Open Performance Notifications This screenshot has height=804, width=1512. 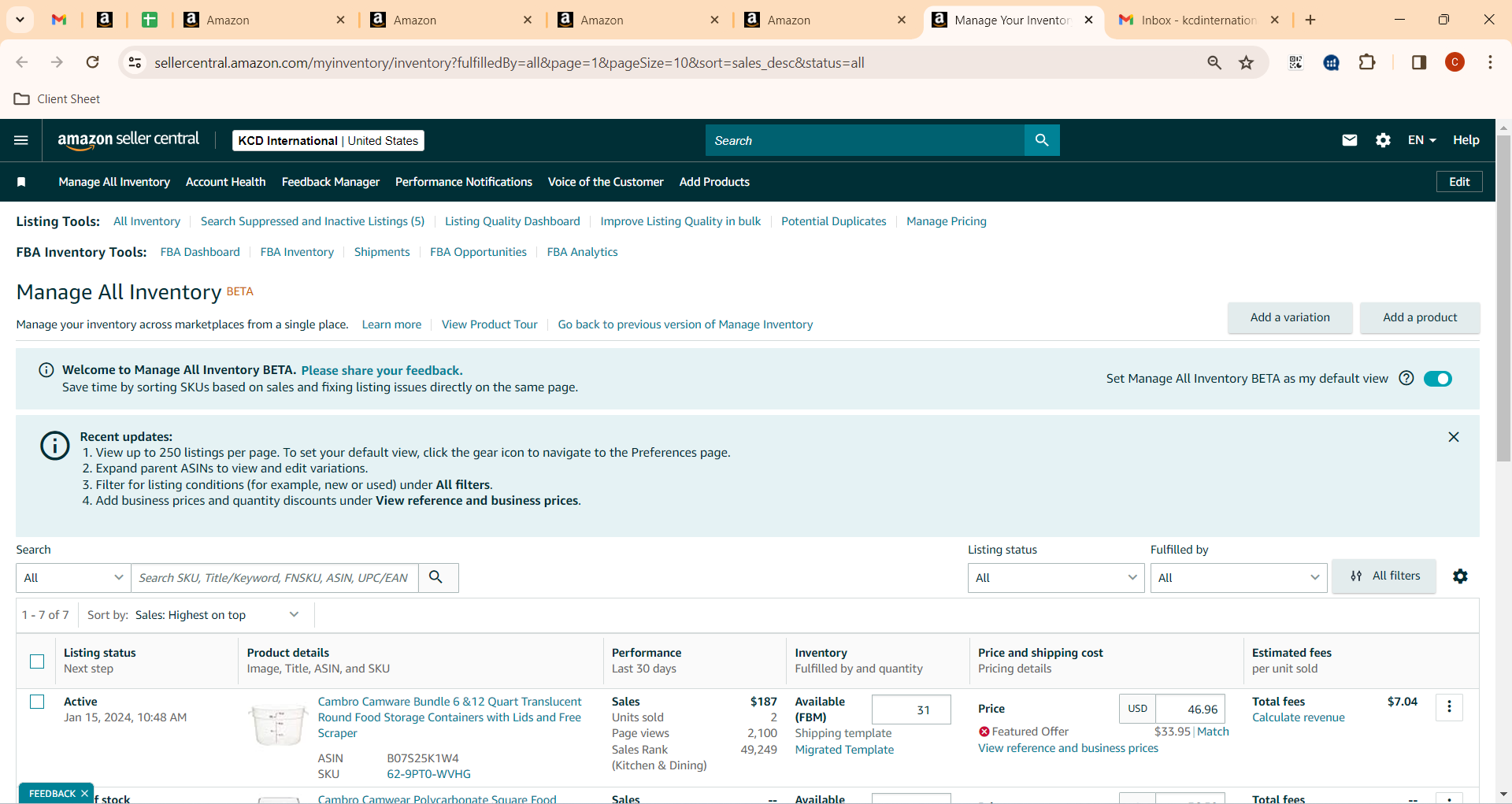click(x=464, y=182)
